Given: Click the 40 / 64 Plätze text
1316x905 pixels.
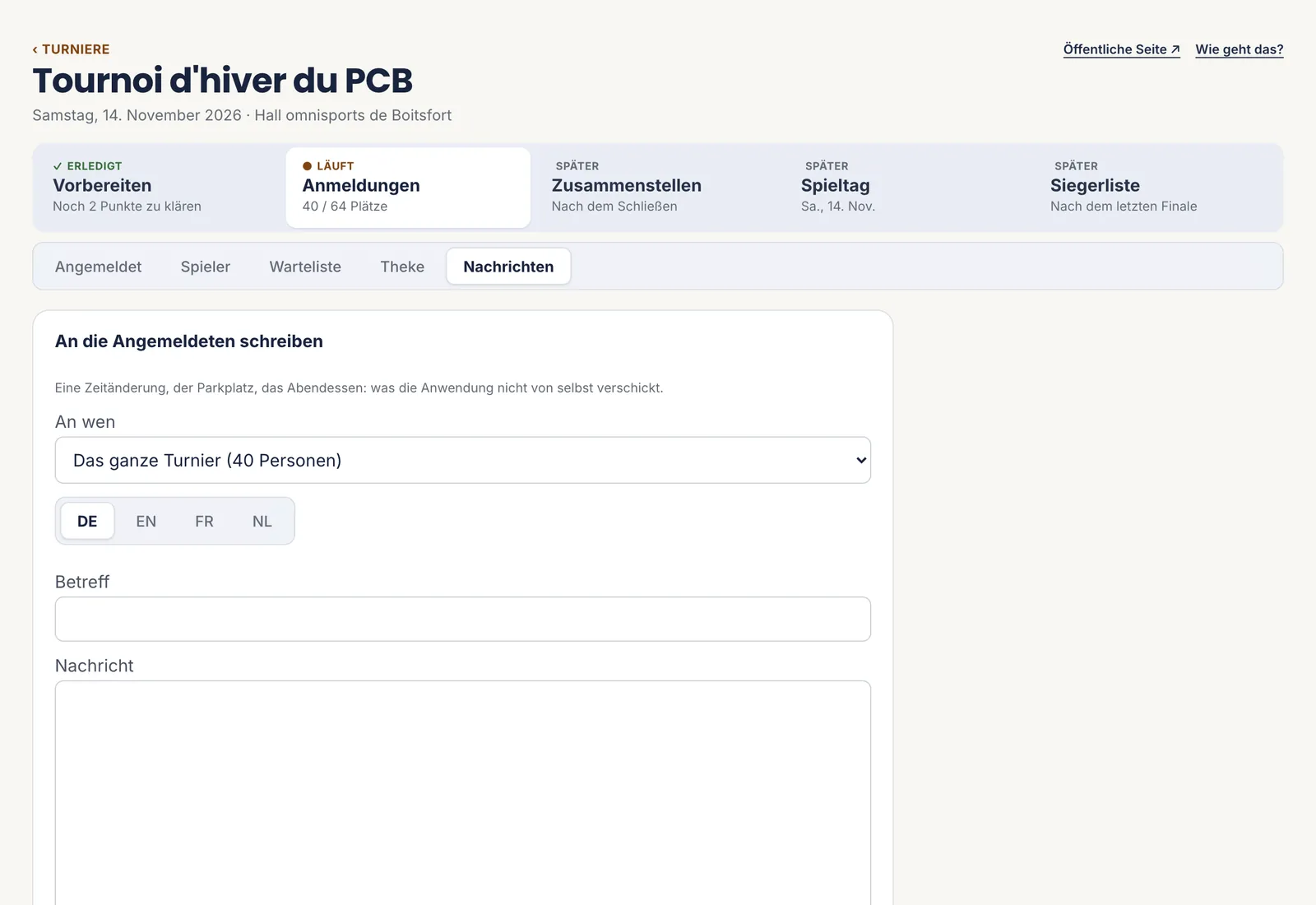Looking at the screenshot, I should point(345,207).
